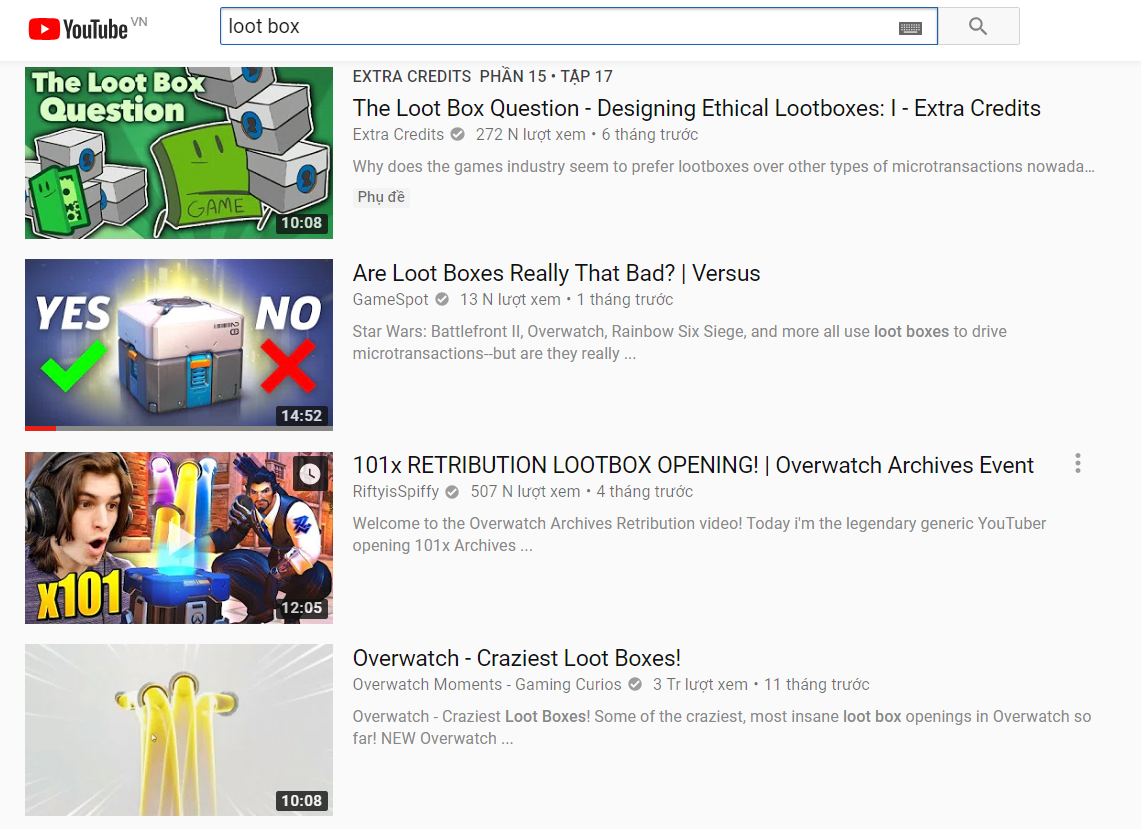
Task: Visit the GameSpot channel link
Action: tap(391, 299)
